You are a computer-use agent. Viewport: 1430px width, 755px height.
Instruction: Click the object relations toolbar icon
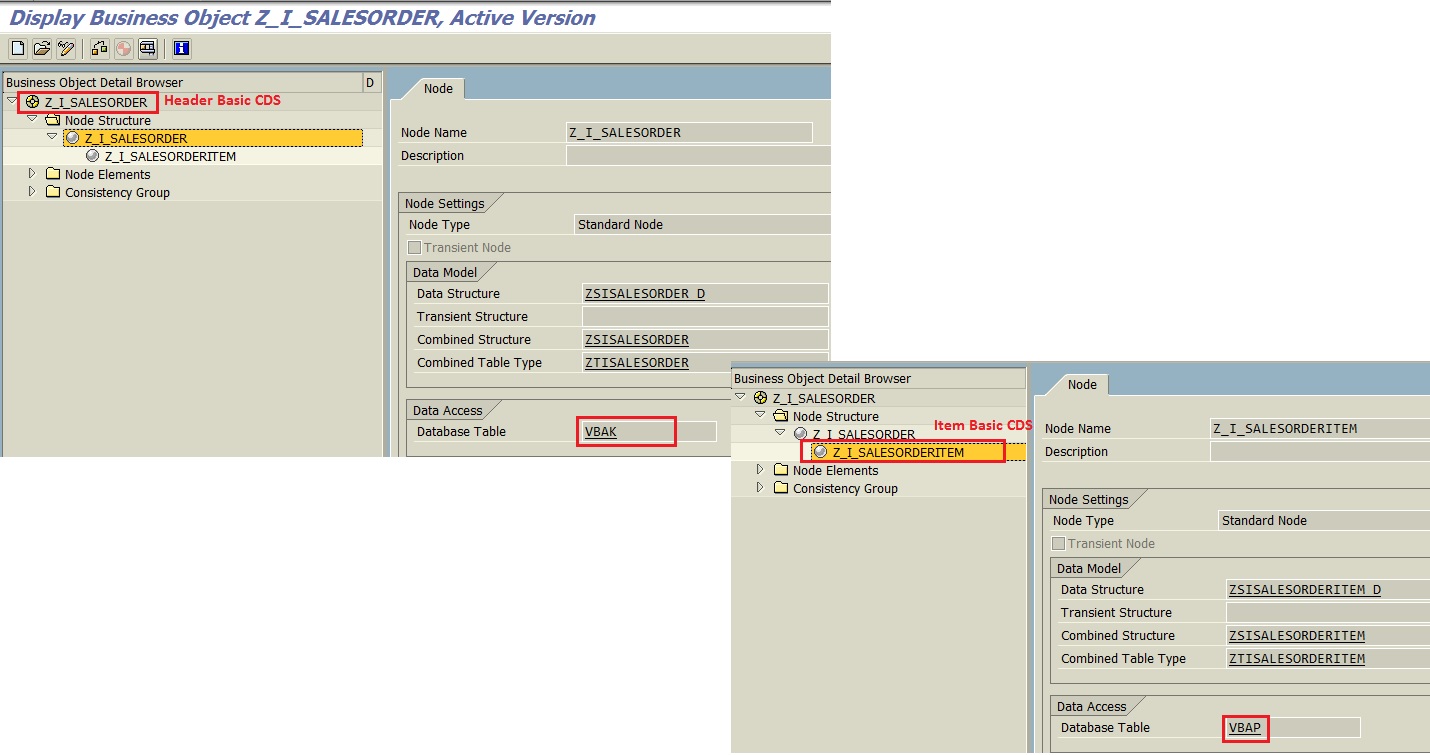pyautogui.click(x=100, y=47)
